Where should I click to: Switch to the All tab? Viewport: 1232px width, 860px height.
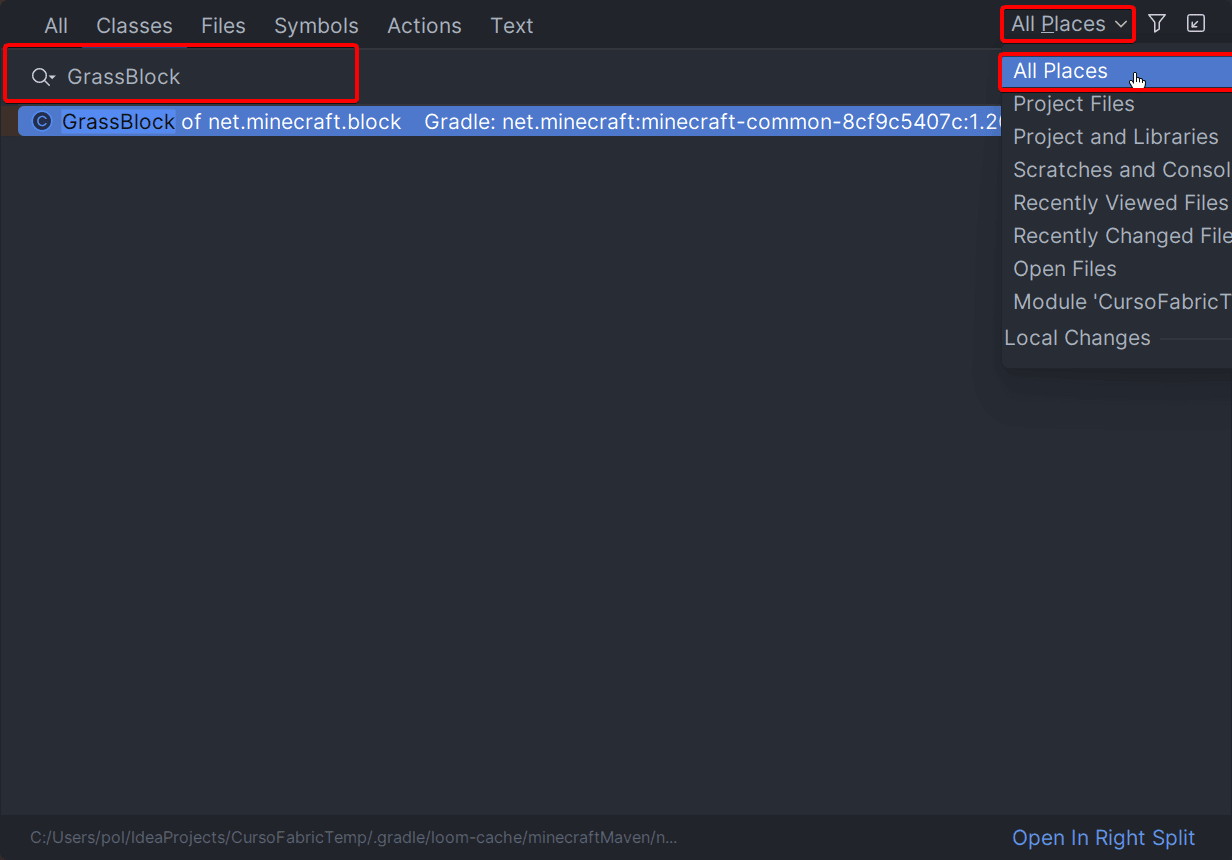[x=56, y=26]
